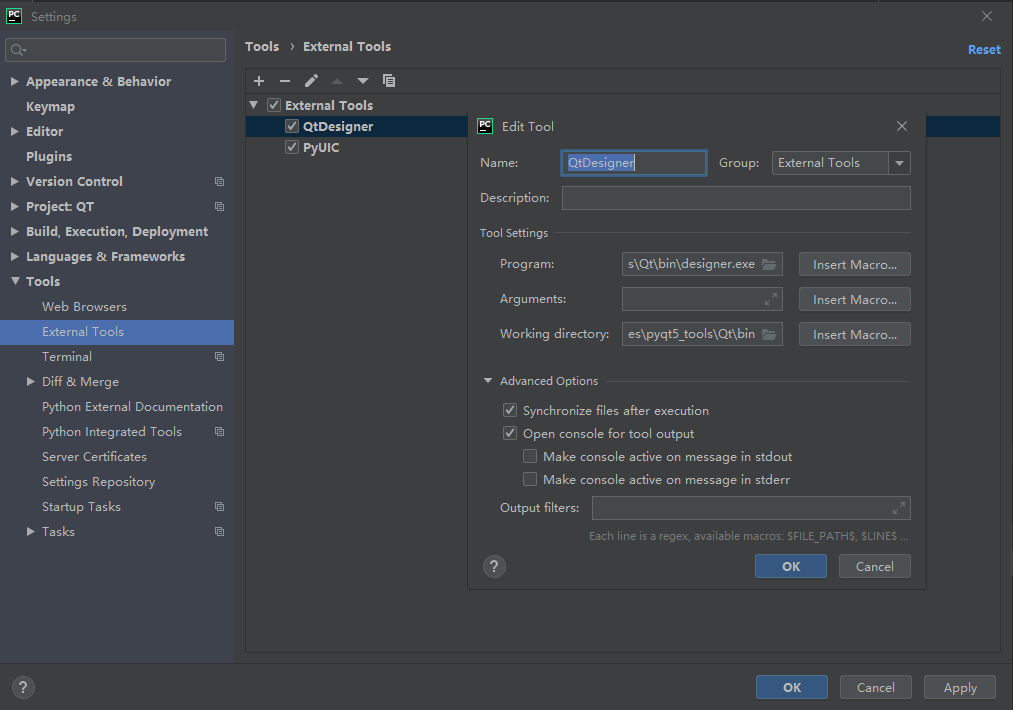Click PyCharm logo in Edit Tool title

pos(485,126)
